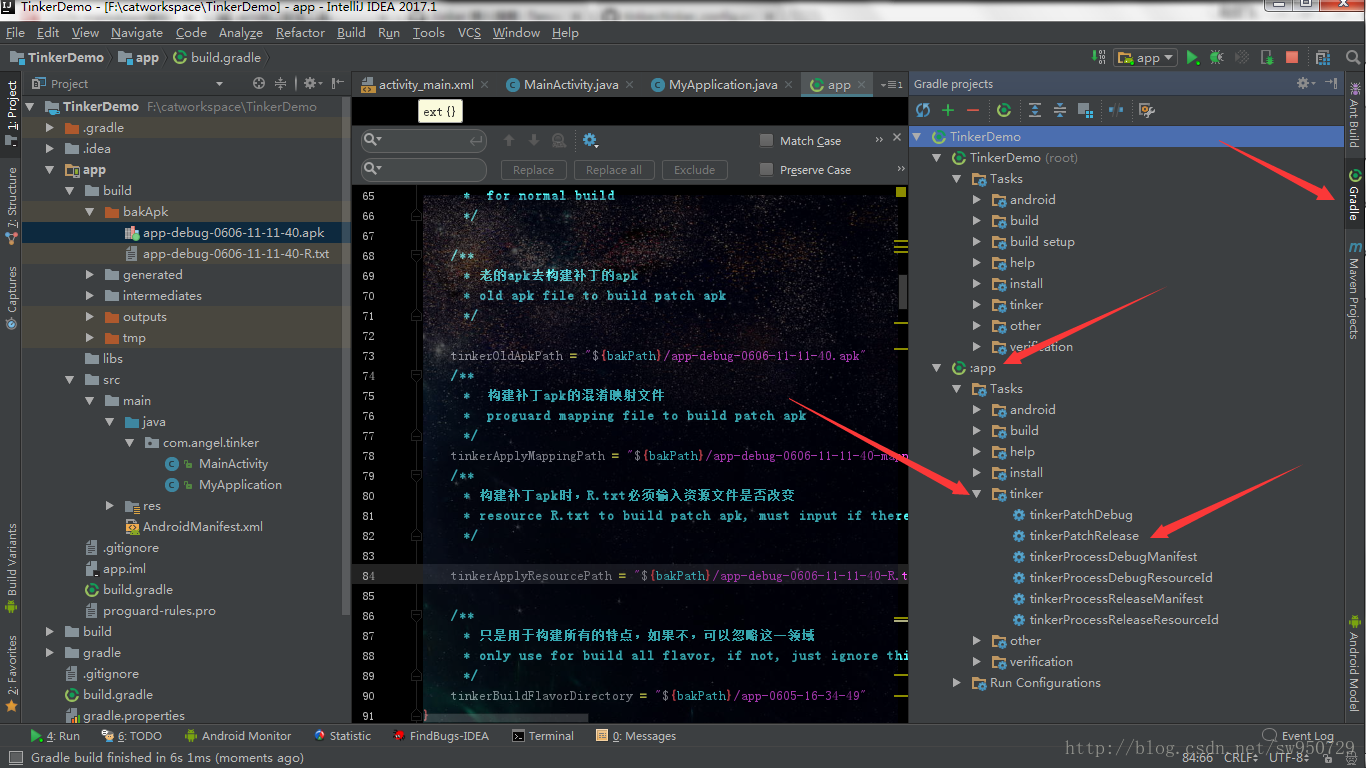Expand the Run Configurations node
This screenshot has width=1366, height=768.
[x=957, y=683]
